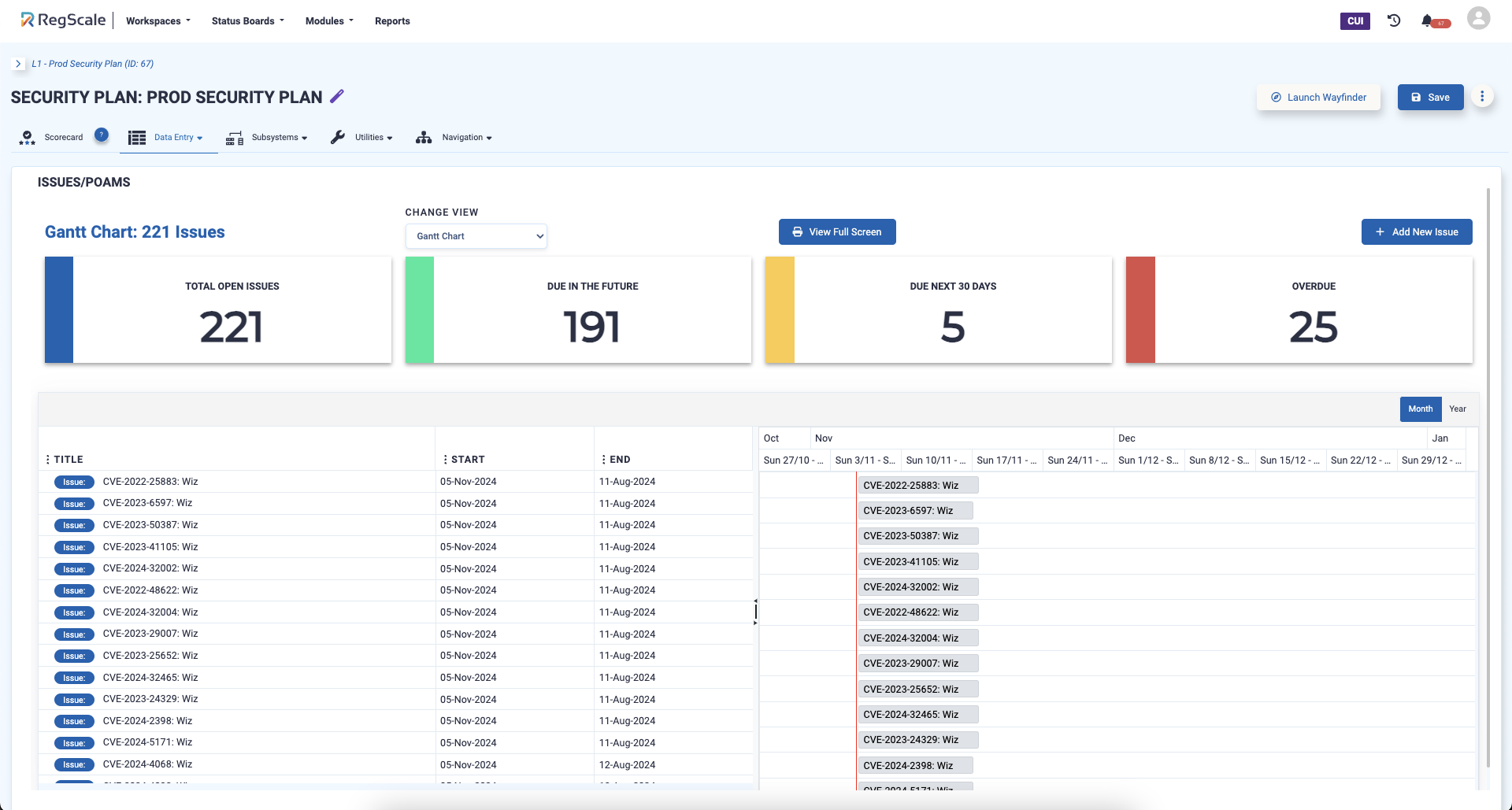Open the notifications bell
This screenshot has width=1512, height=810.
click(x=1427, y=20)
